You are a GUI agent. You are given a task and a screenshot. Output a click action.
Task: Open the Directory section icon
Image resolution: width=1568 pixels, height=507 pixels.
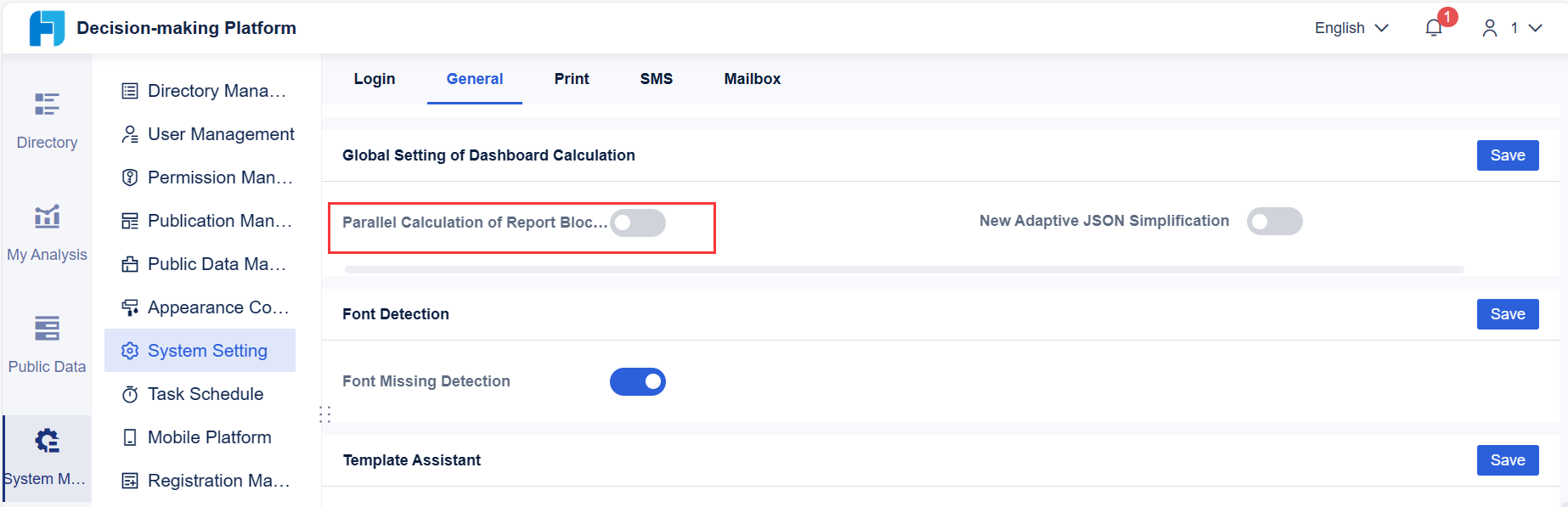[47, 104]
